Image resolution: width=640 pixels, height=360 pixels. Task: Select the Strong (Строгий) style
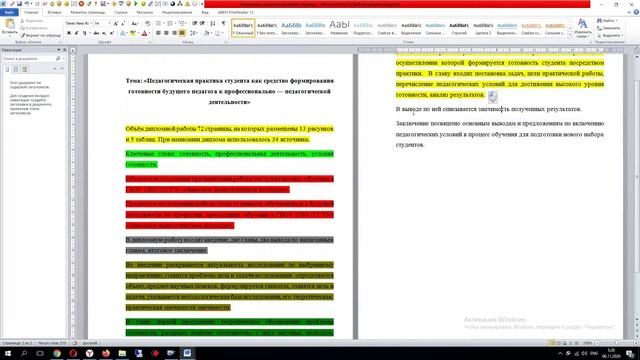[x=459, y=28]
